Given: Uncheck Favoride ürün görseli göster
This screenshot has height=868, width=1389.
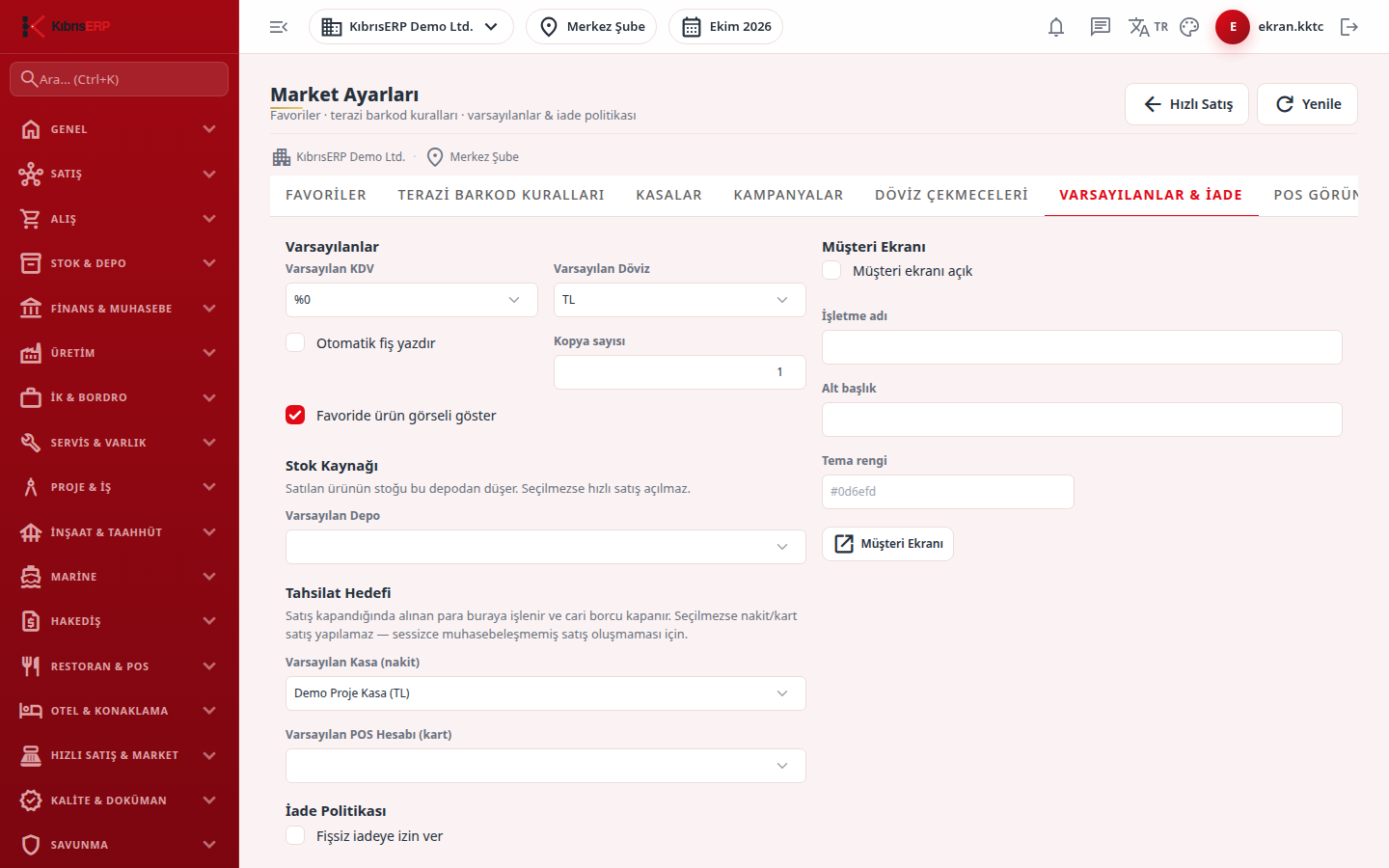Looking at the screenshot, I should [x=295, y=416].
